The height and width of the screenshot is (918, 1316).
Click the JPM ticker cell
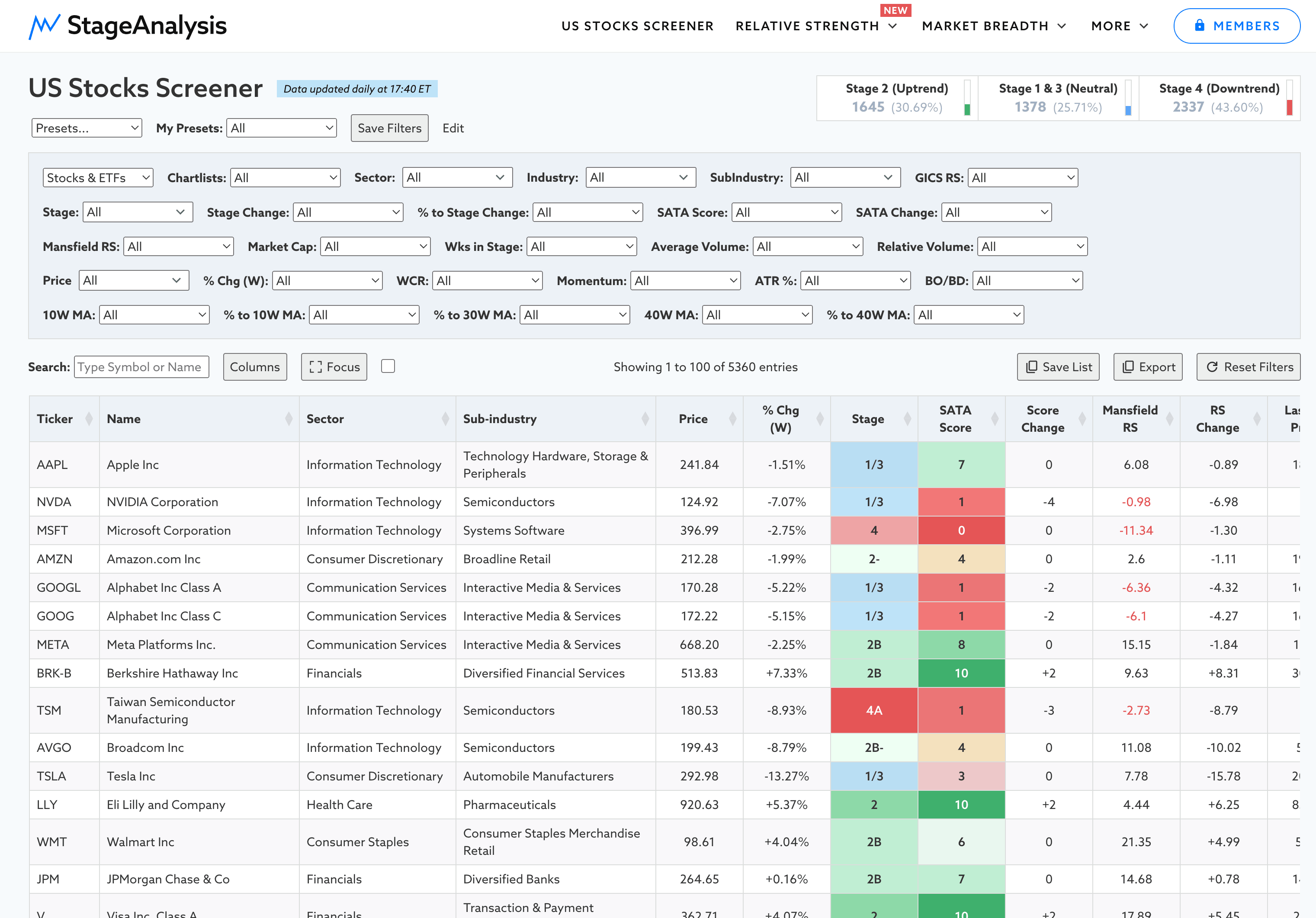pyautogui.click(x=64, y=879)
